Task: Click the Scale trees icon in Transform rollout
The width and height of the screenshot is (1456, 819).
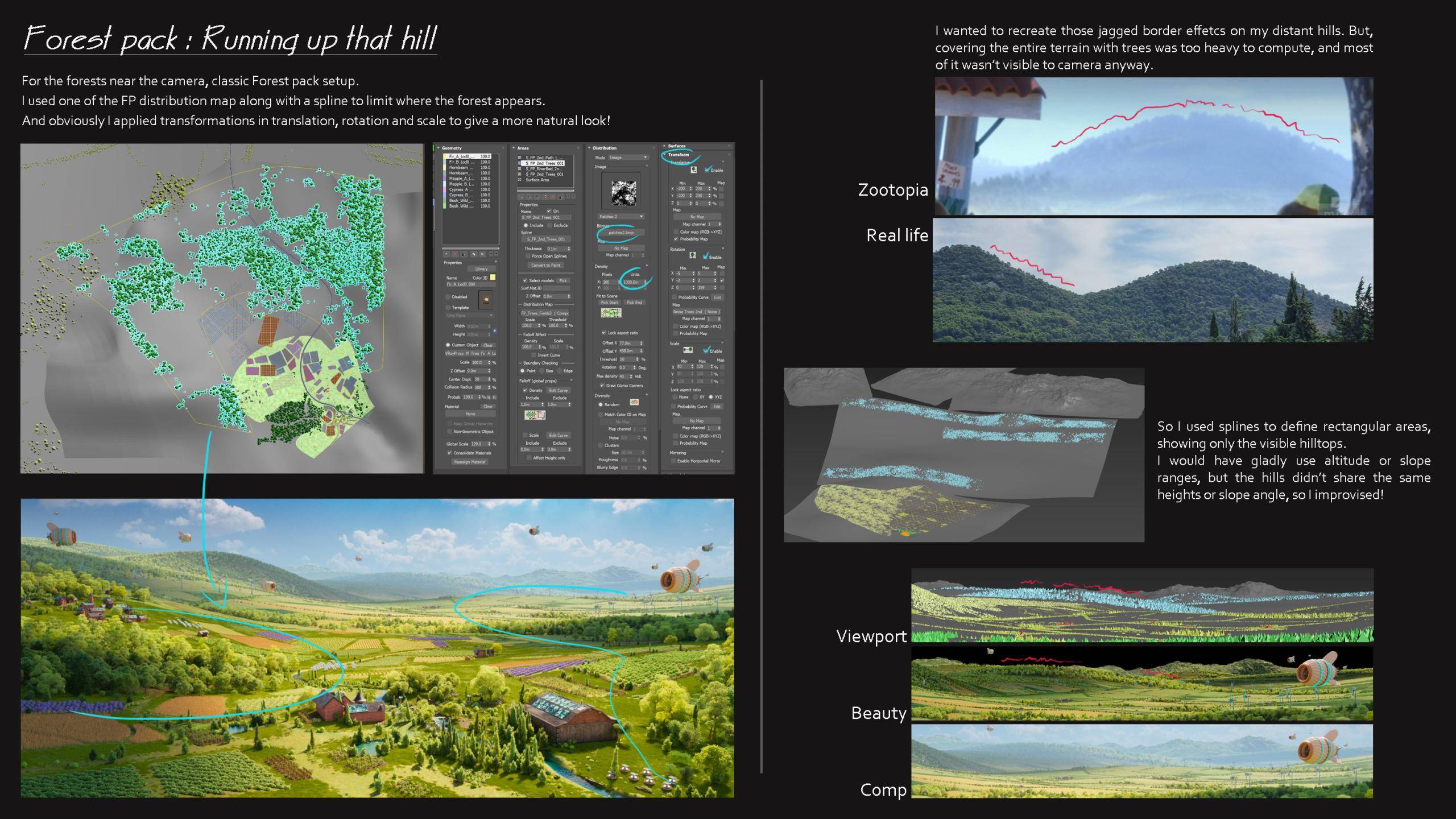Action: pos(688,350)
